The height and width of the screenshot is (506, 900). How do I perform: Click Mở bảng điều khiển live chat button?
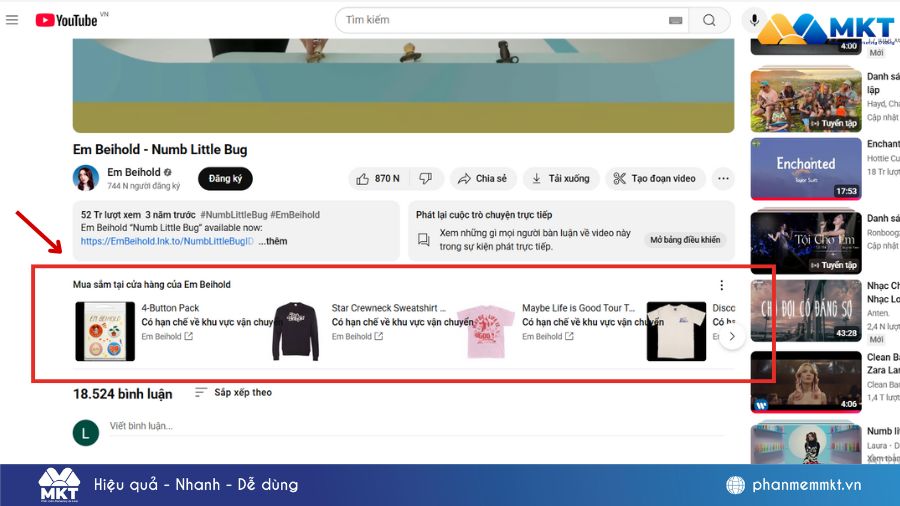(x=685, y=240)
